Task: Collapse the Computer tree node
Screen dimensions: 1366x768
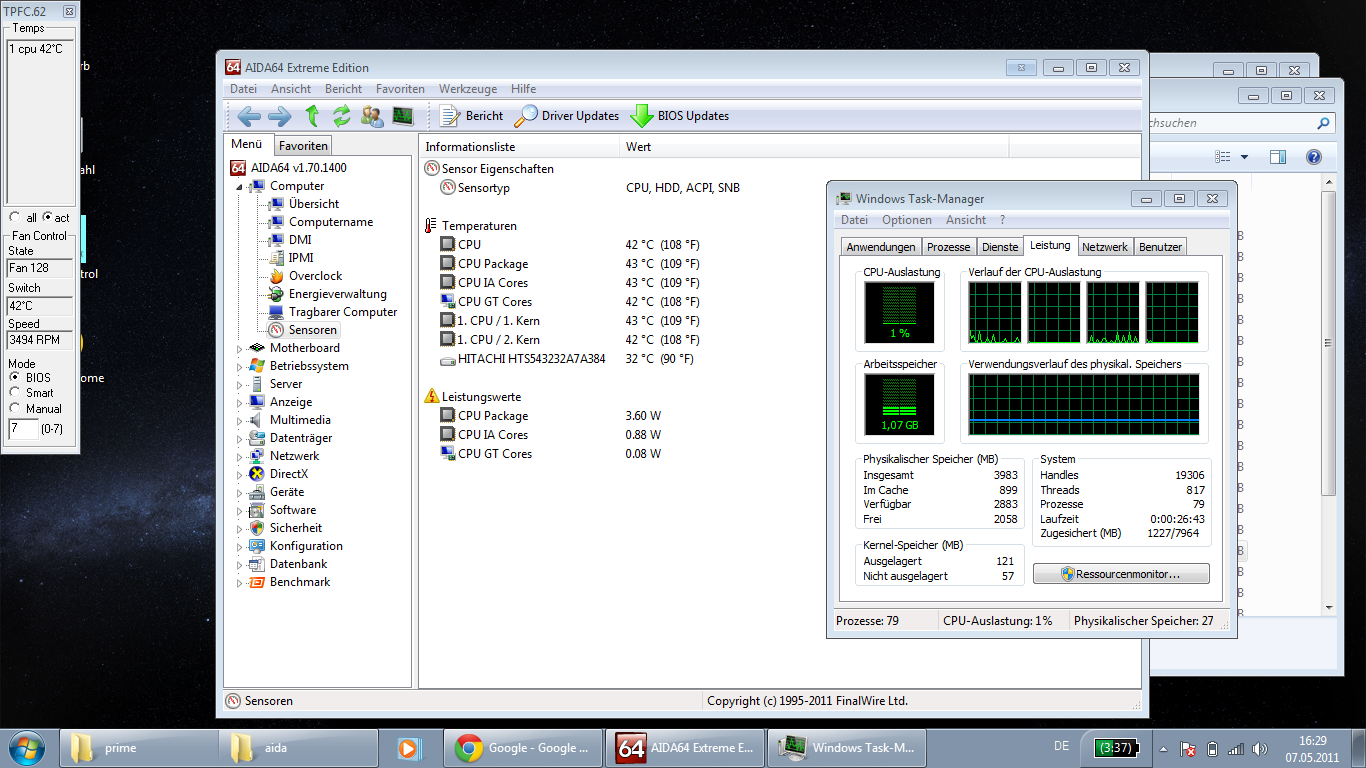Action: click(x=240, y=187)
